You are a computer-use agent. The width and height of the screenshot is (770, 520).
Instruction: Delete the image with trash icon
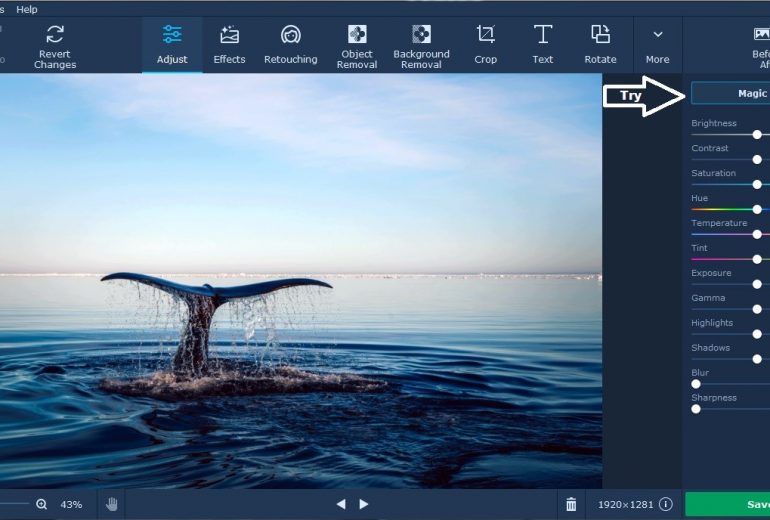571,505
